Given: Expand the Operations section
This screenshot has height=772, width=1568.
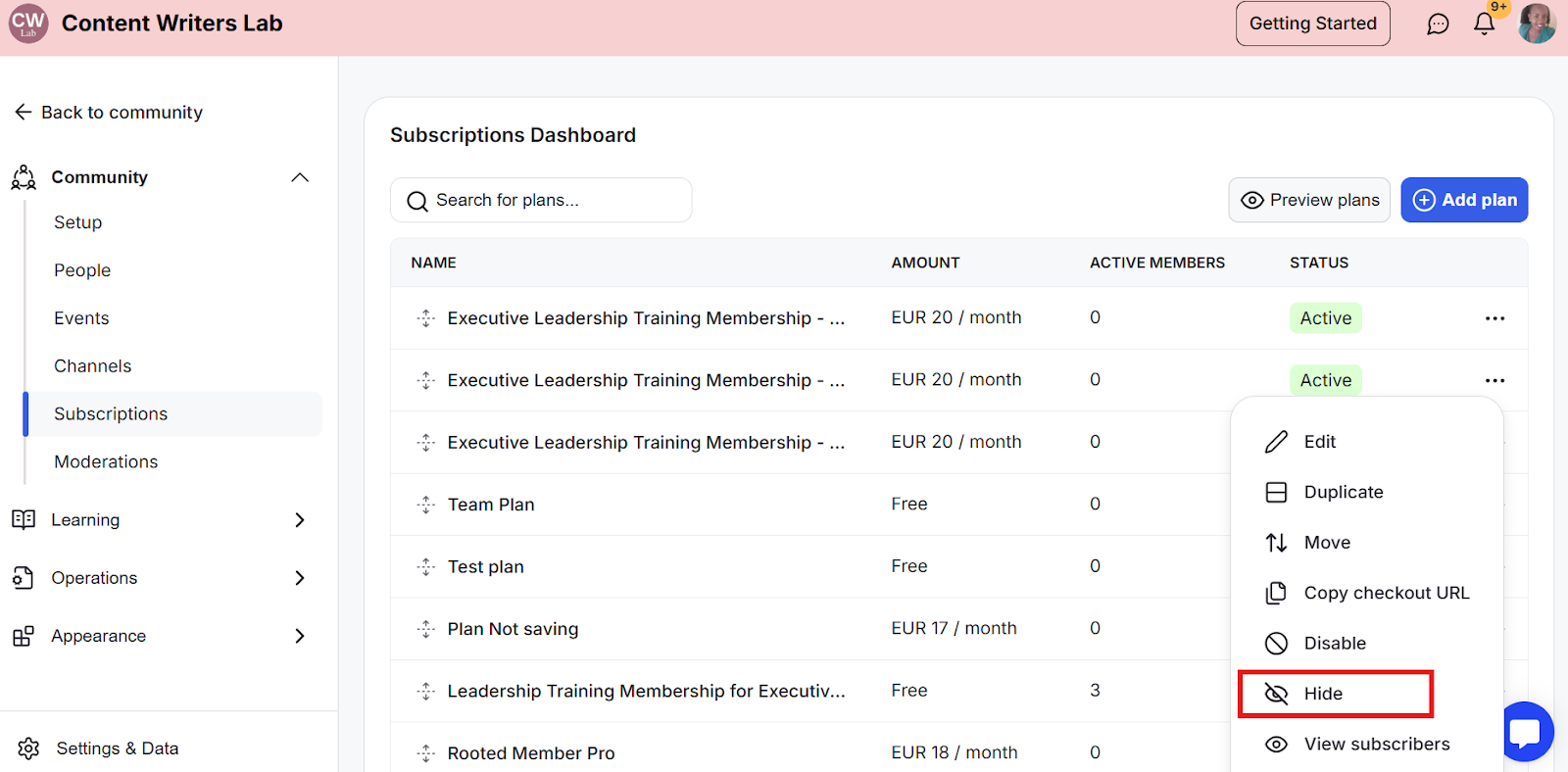Looking at the screenshot, I should [x=300, y=578].
